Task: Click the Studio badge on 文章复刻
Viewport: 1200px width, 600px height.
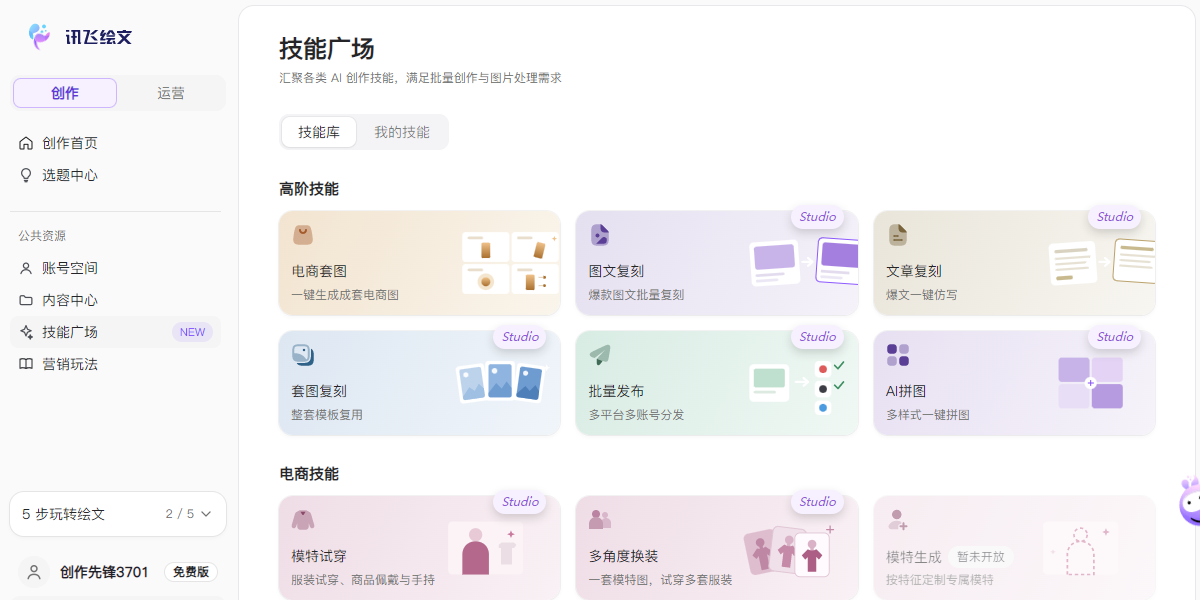Action: click(x=1115, y=217)
